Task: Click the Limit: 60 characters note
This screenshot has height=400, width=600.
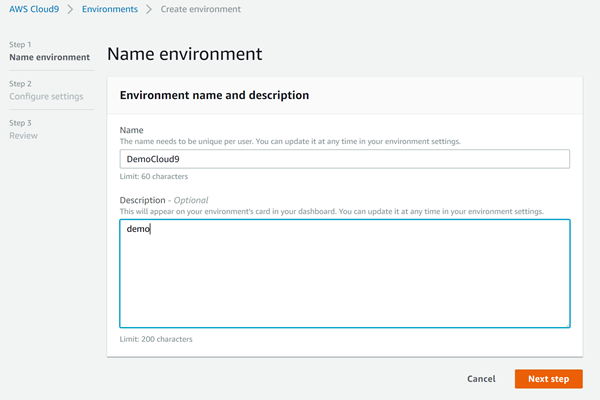Action: pyautogui.click(x=153, y=178)
